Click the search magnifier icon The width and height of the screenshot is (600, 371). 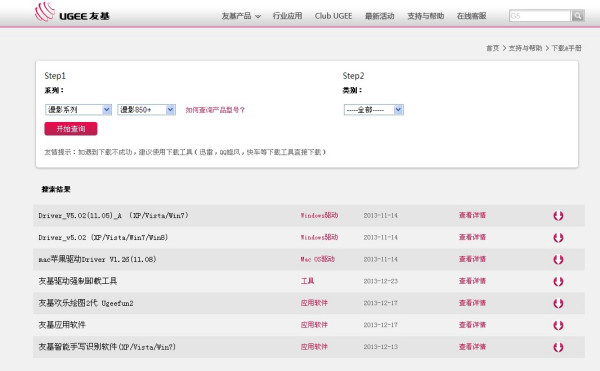tap(577, 16)
